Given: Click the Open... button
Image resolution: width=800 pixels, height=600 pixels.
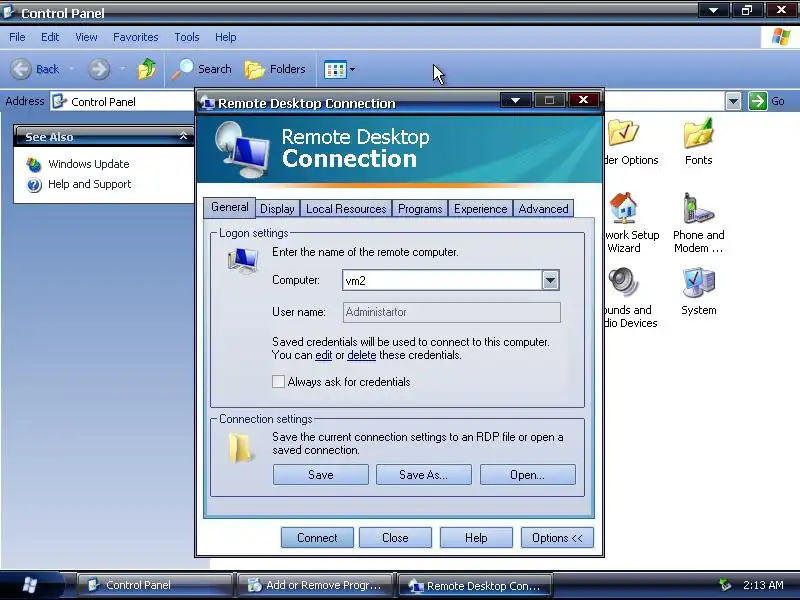Looking at the screenshot, I should [x=528, y=474].
